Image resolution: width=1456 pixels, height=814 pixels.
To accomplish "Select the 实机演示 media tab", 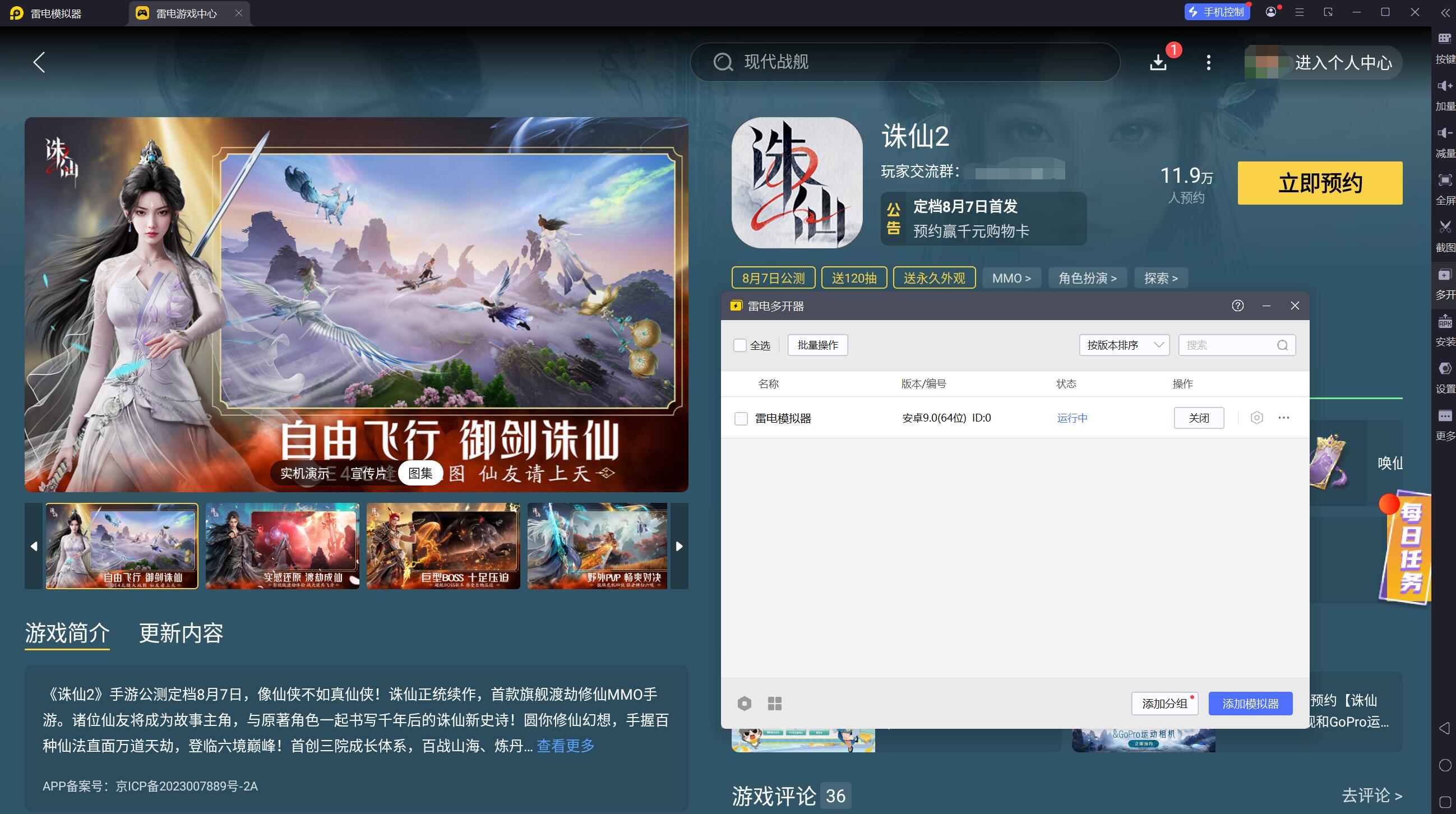I will click(305, 473).
